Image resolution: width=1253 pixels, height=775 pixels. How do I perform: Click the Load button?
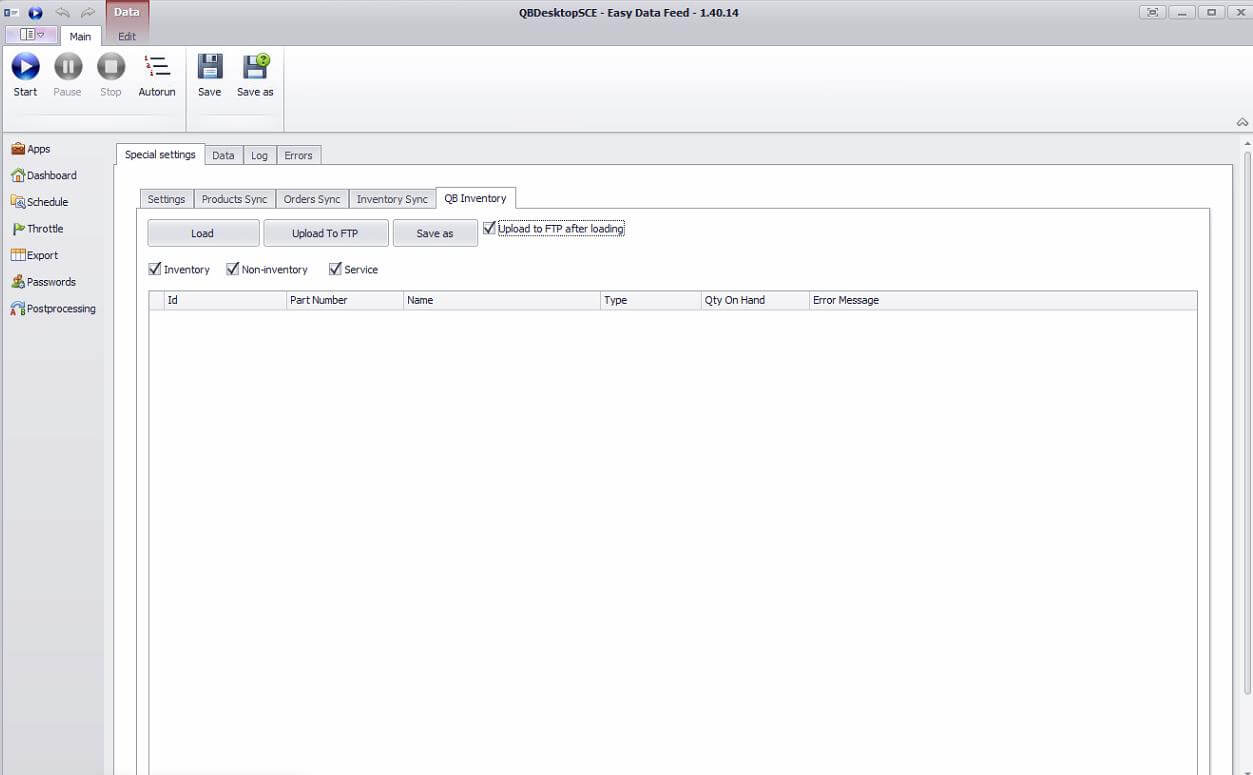[203, 233]
